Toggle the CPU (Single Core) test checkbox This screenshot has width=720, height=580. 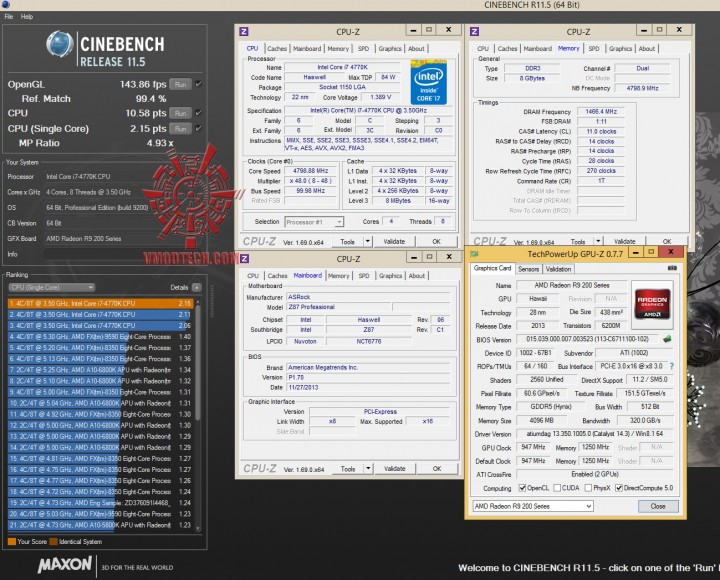(198, 128)
